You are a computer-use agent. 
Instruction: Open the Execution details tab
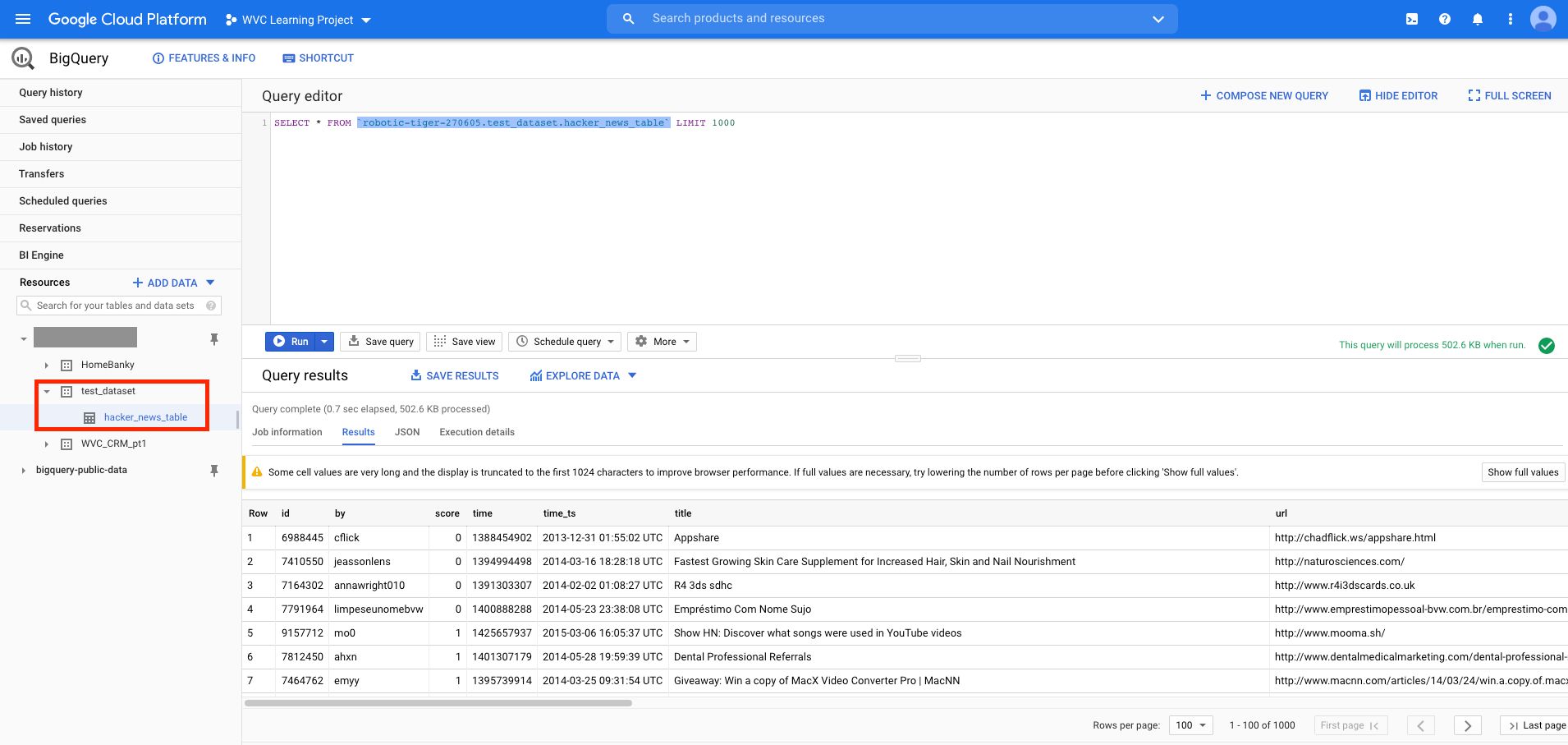tap(476, 431)
